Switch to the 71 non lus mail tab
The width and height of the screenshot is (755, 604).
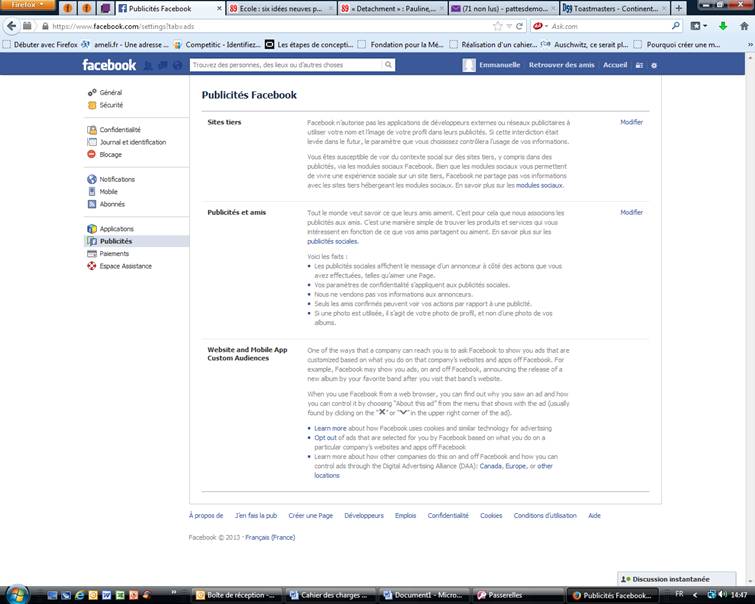504,9
